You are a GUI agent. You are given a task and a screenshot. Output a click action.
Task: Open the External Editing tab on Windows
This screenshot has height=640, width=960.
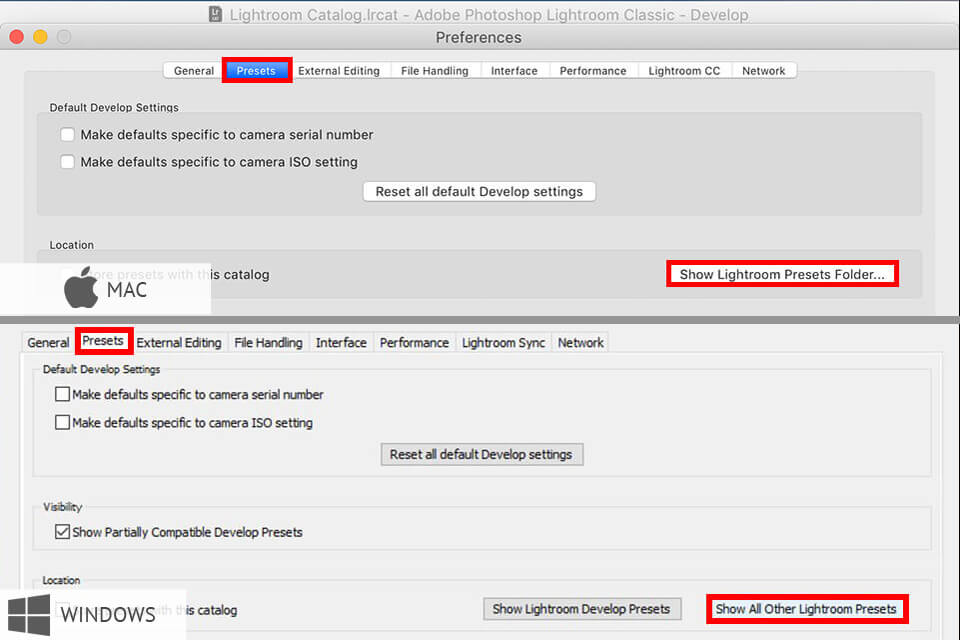click(179, 342)
